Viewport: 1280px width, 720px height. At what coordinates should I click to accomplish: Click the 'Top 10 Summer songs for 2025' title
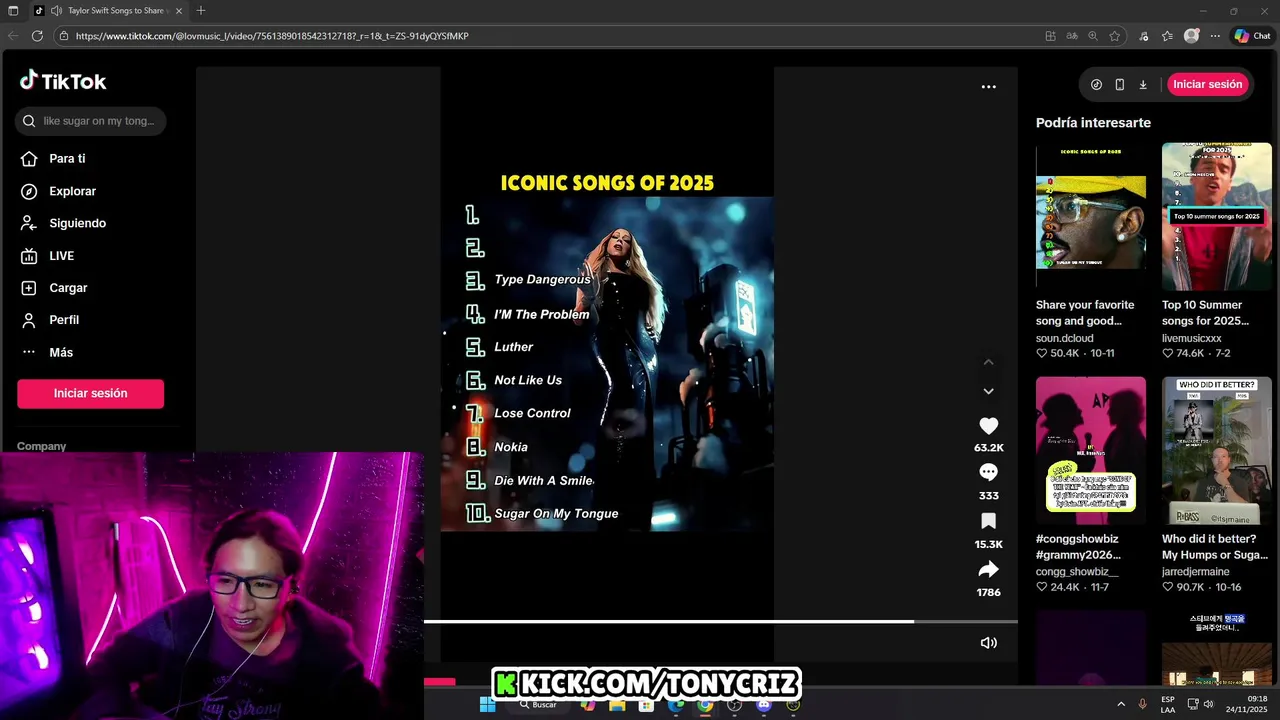[1205, 313]
